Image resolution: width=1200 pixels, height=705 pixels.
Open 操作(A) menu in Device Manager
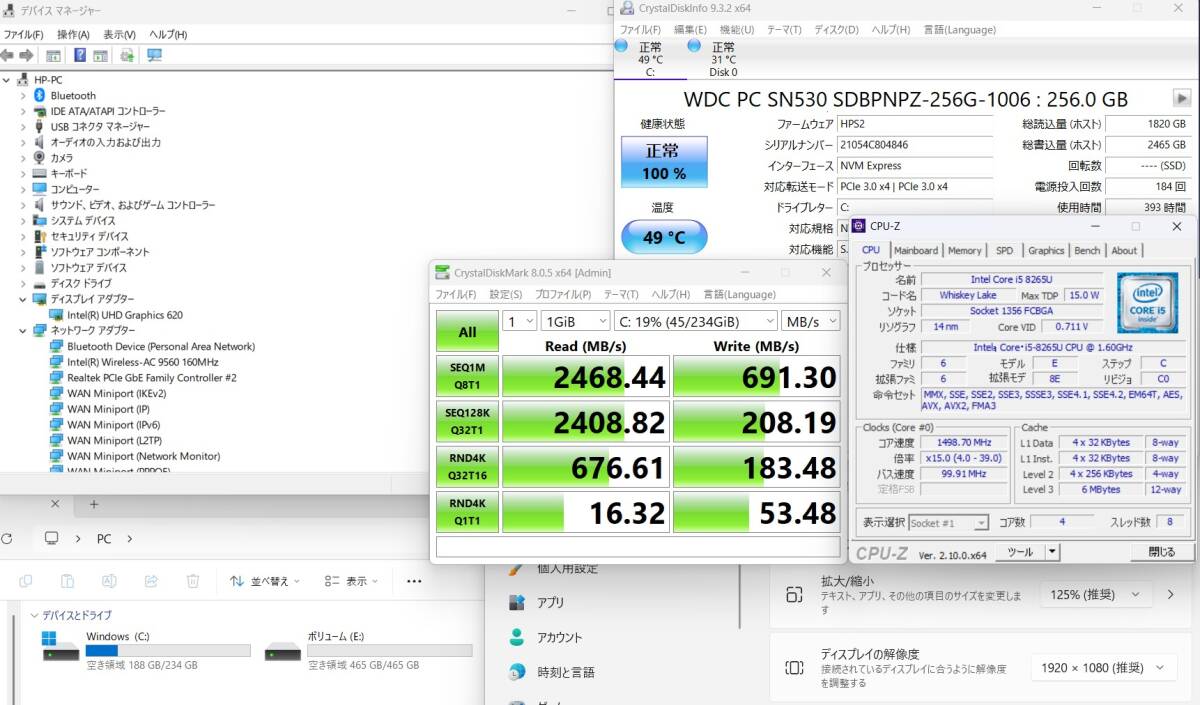click(72, 34)
